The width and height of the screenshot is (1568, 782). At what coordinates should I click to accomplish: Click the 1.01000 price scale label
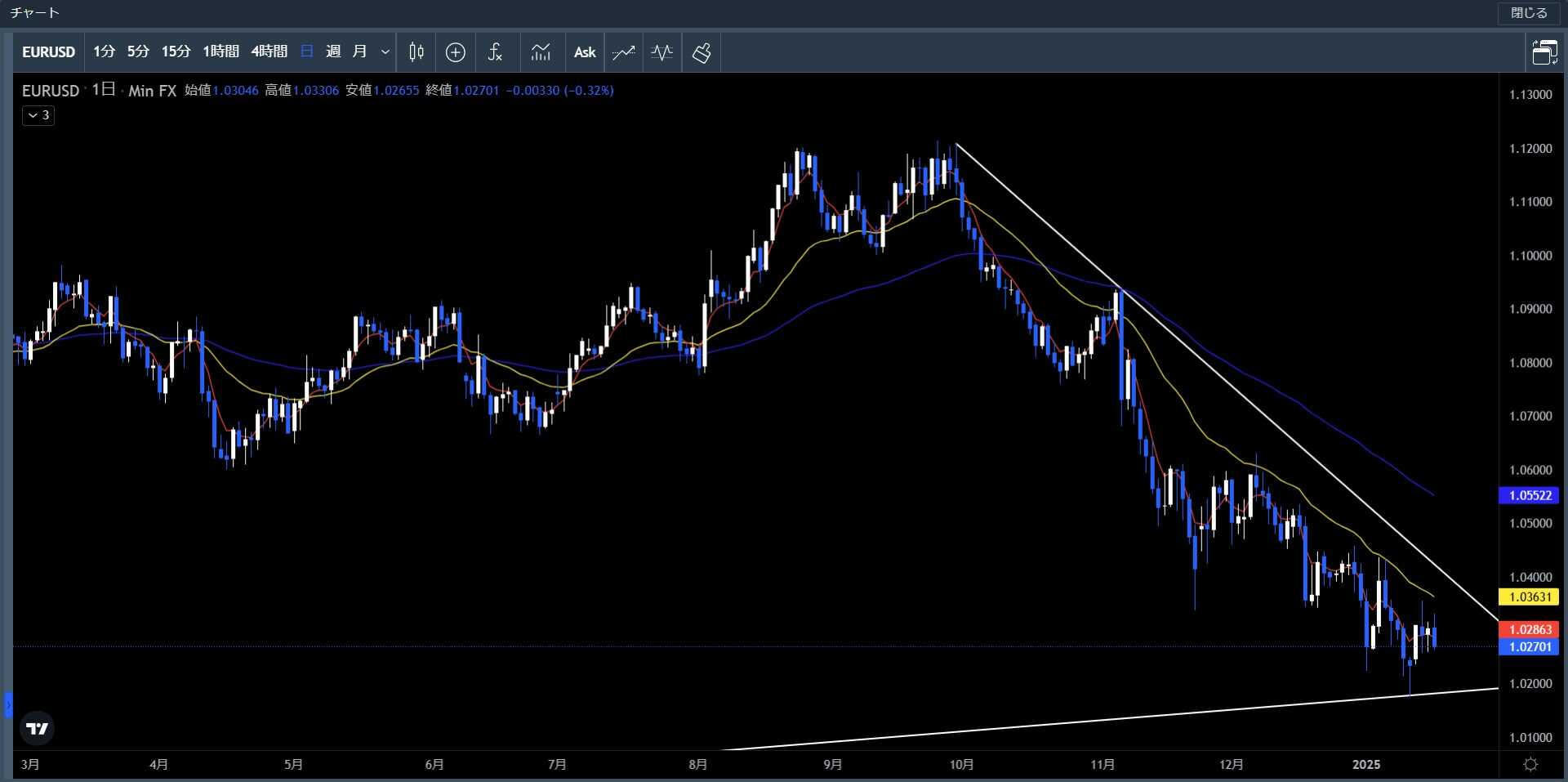pos(1530,738)
